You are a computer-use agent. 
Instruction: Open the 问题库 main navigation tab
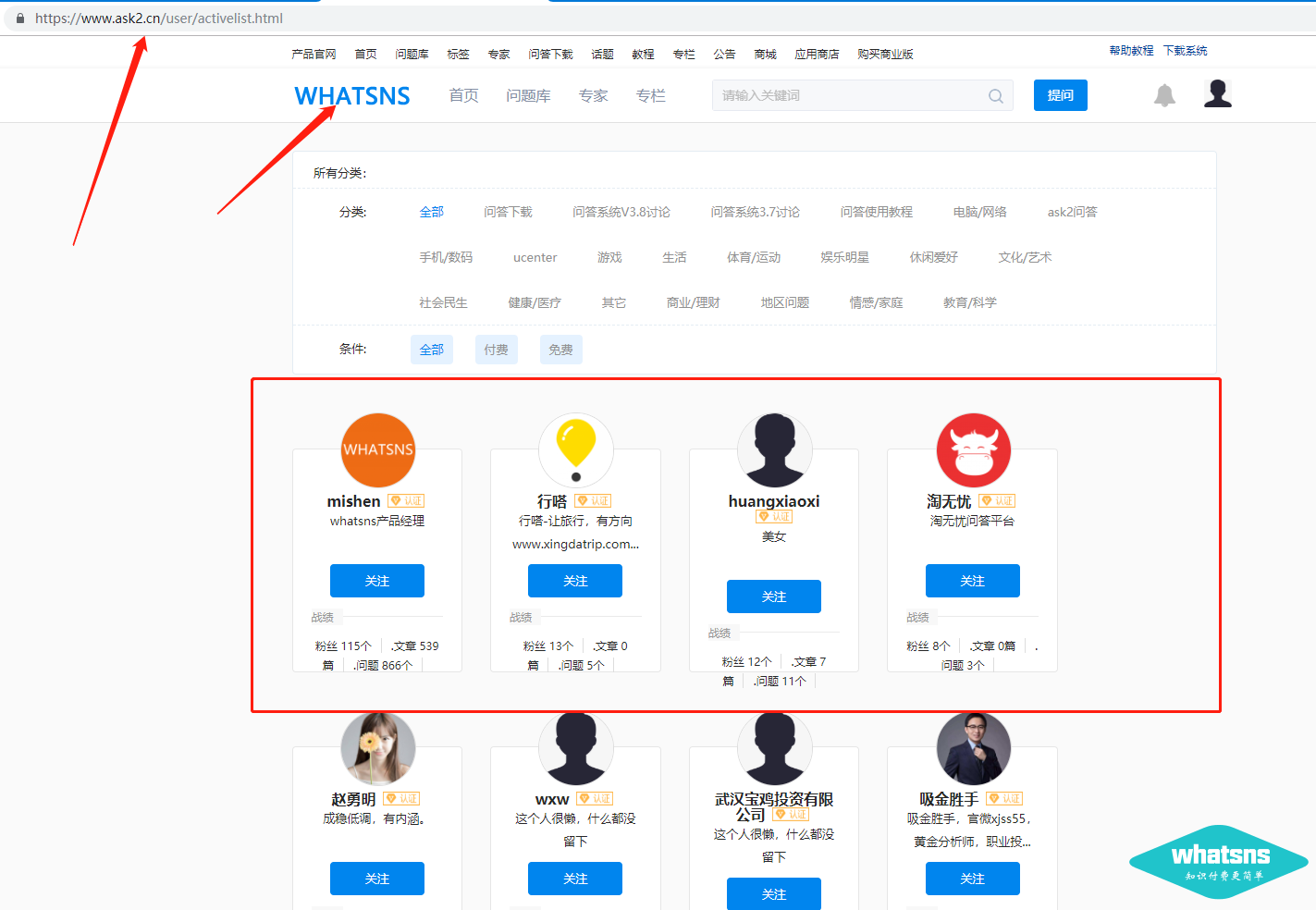coord(528,96)
